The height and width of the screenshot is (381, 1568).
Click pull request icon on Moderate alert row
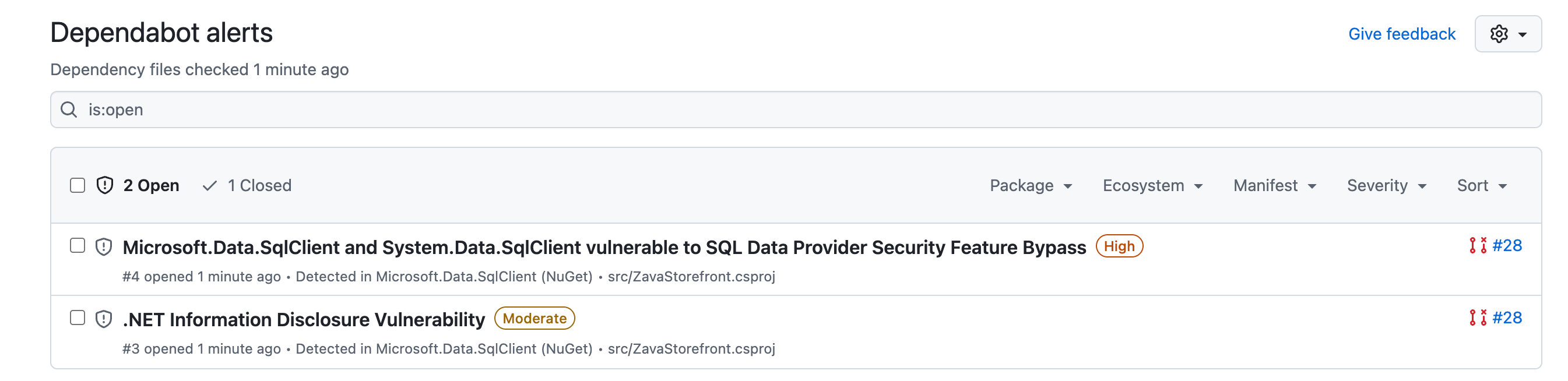tap(1477, 317)
